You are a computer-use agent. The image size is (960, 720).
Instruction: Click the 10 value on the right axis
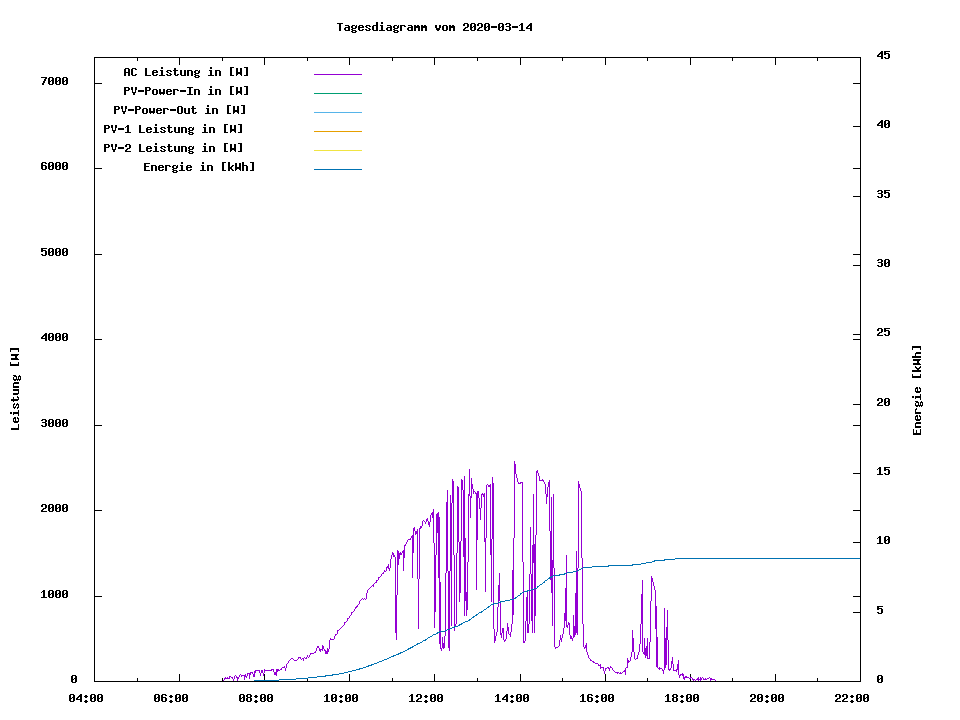pyautogui.click(x=883, y=541)
